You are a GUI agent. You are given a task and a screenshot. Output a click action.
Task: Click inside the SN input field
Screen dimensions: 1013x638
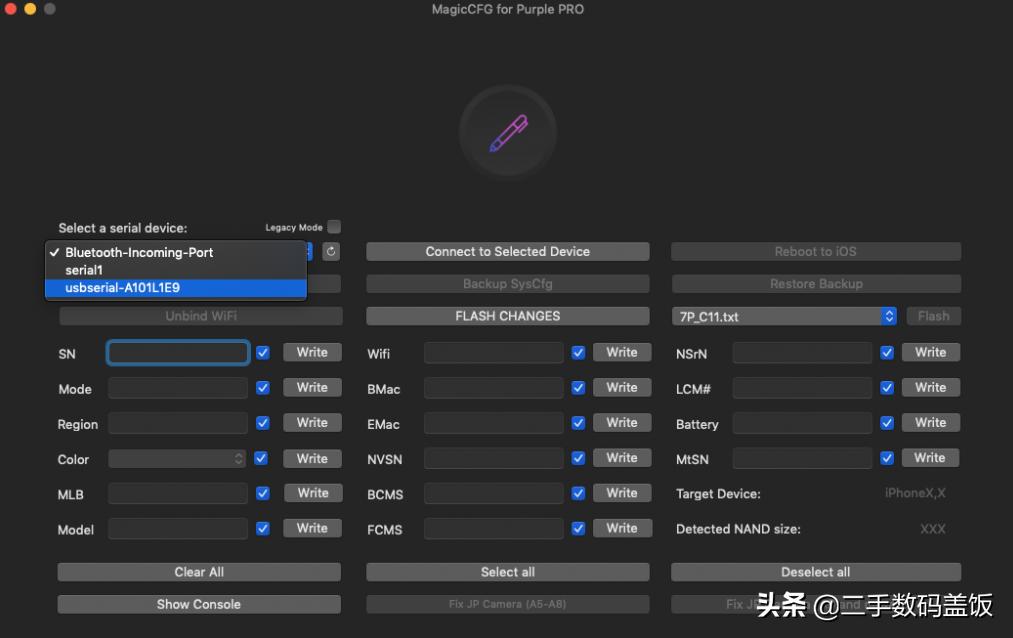click(x=177, y=352)
